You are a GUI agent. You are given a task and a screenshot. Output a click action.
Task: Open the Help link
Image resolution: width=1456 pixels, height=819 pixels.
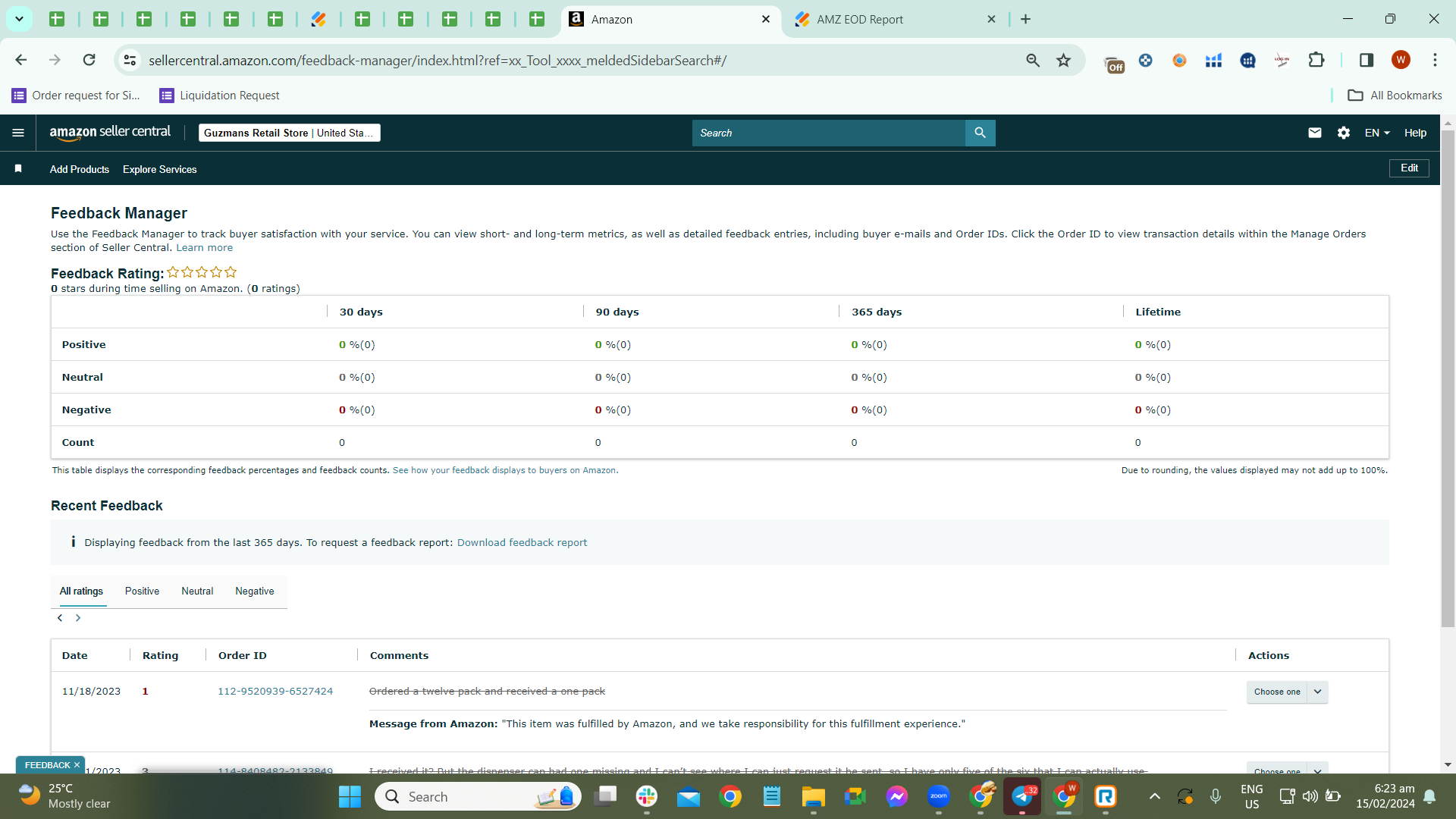pyautogui.click(x=1415, y=133)
